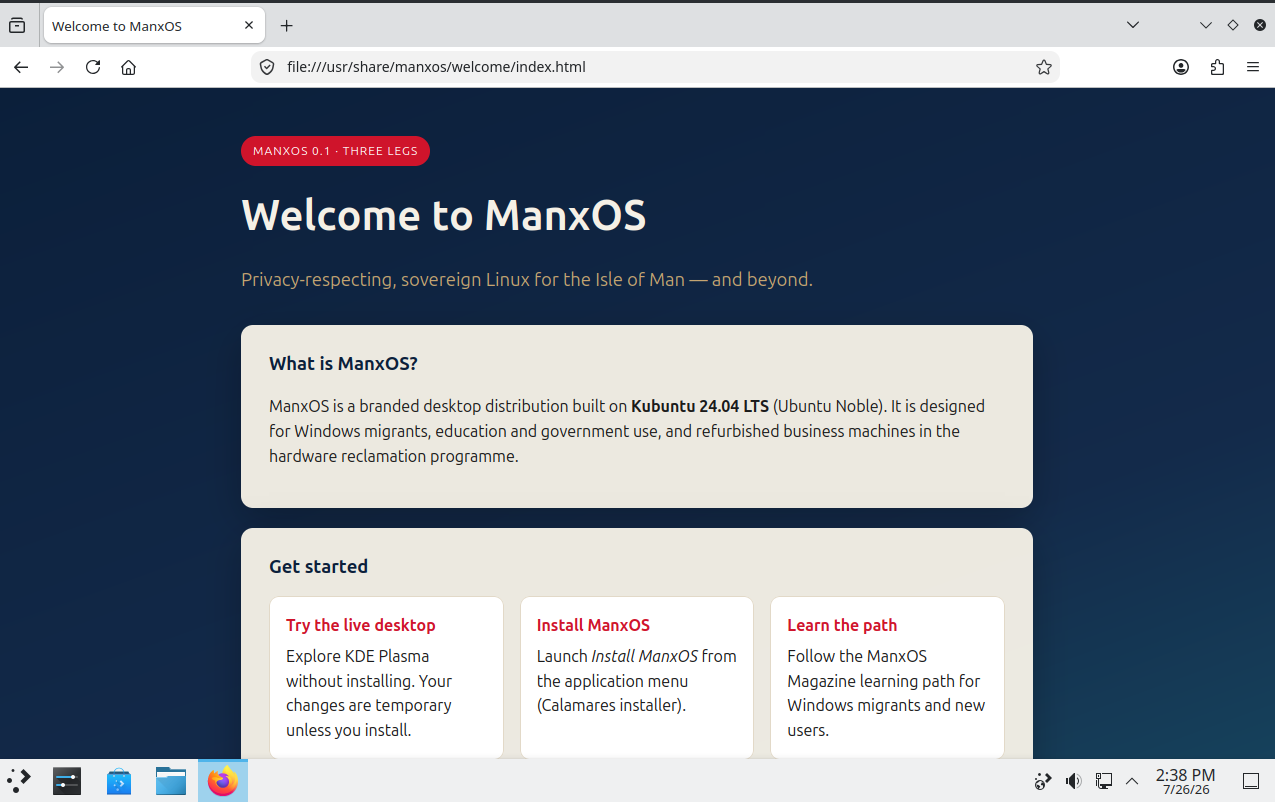The height and width of the screenshot is (802, 1275).
Task: Open the clock showing 2:38 PM
Action: 1185,781
